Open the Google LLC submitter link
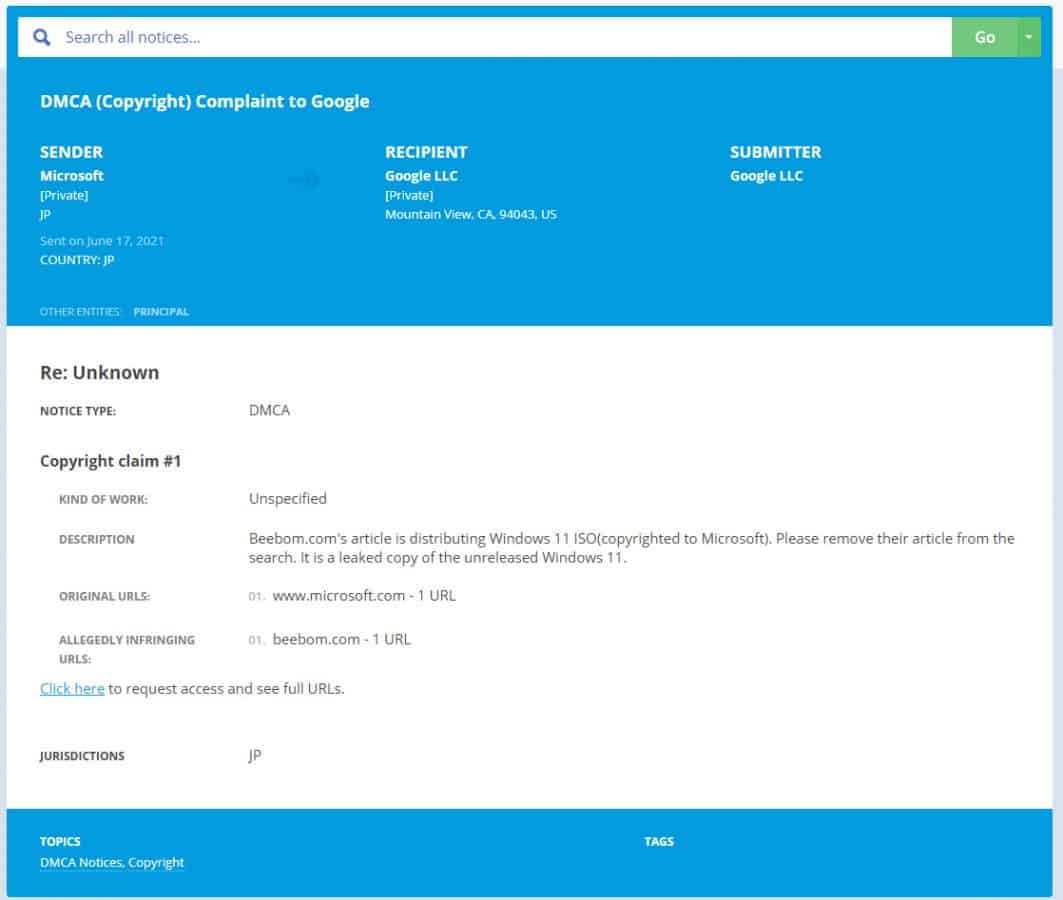 pos(766,176)
